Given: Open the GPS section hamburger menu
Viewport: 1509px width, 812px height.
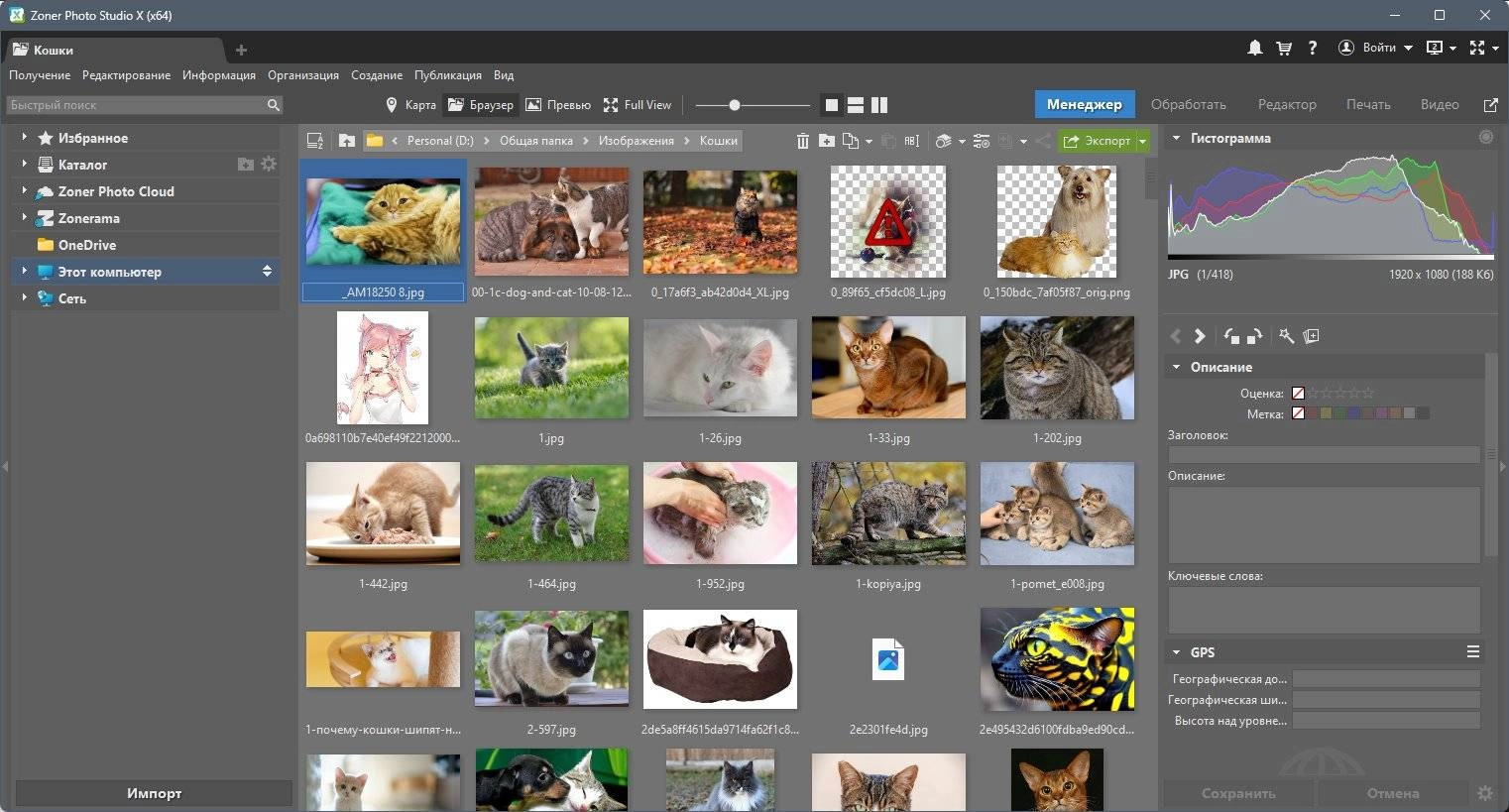Looking at the screenshot, I should (1473, 651).
